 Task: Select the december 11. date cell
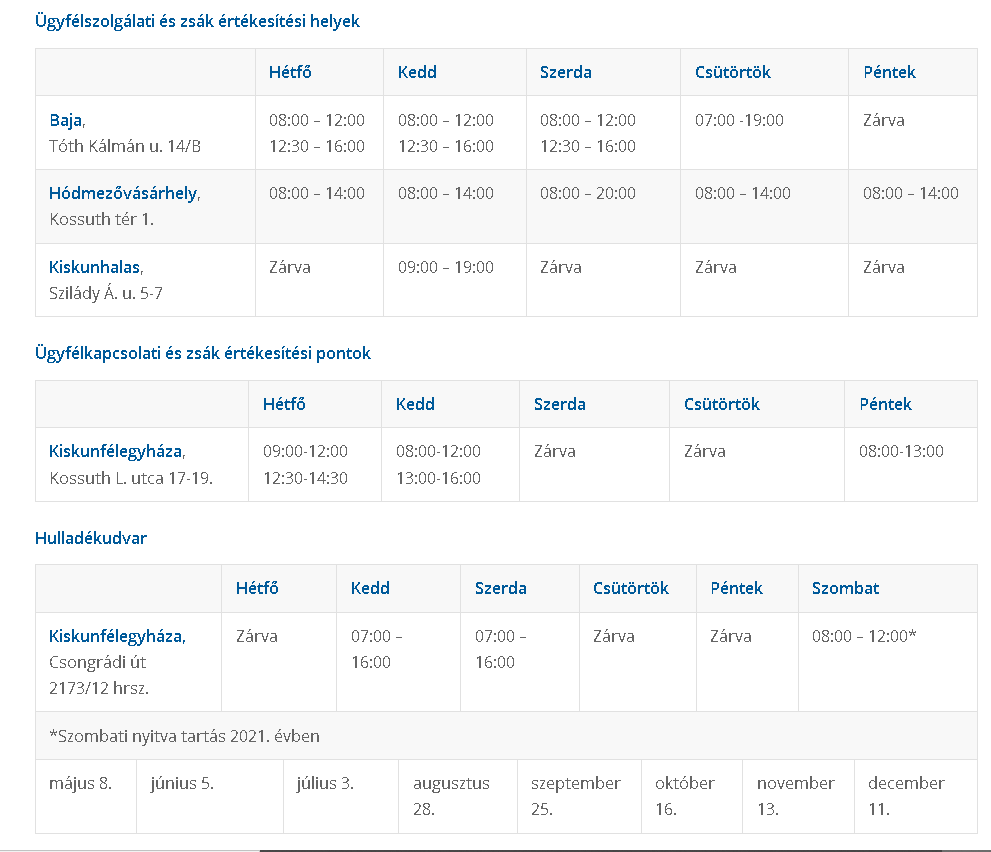[x=906, y=796]
